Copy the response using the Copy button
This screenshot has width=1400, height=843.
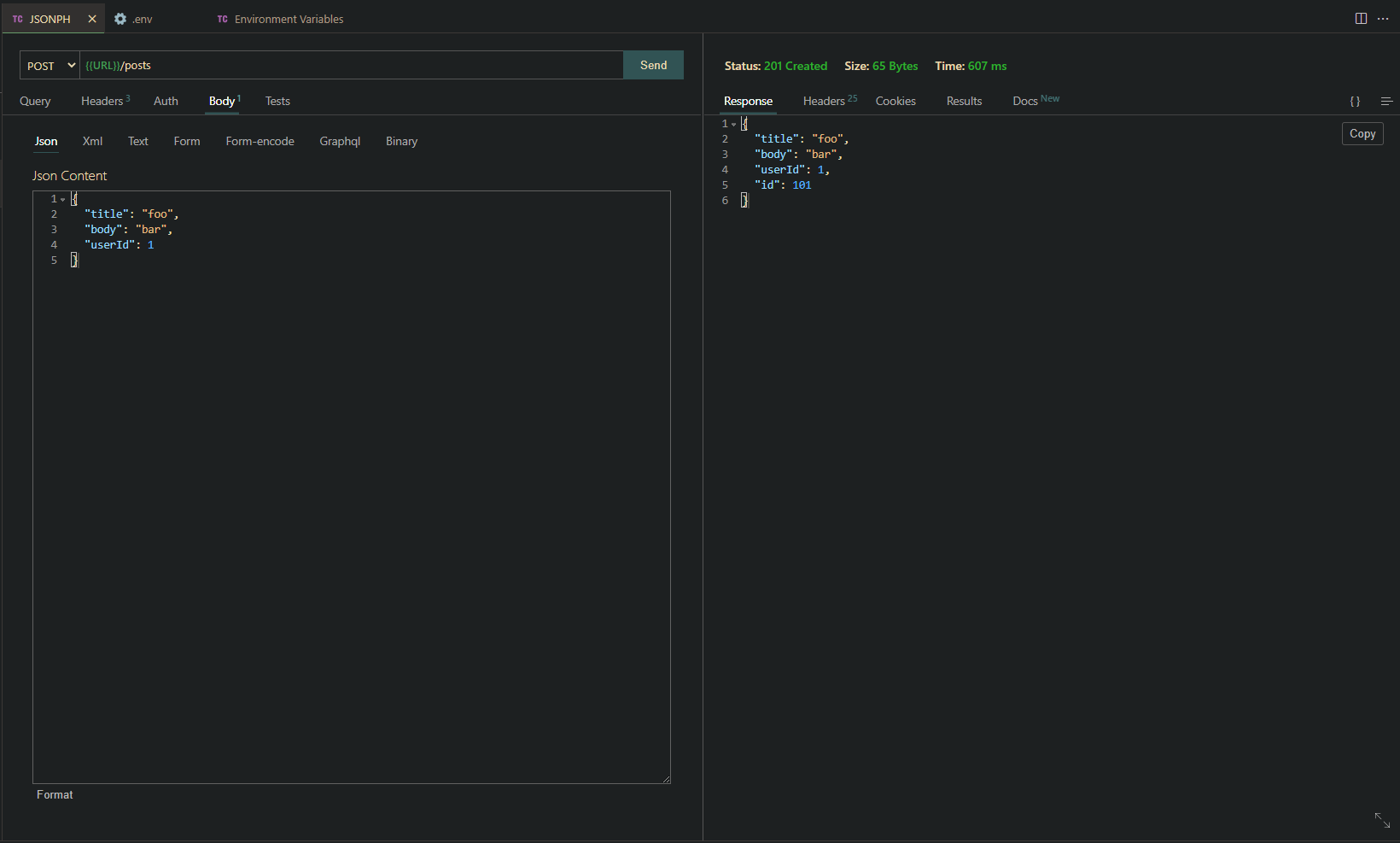(1362, 133)
